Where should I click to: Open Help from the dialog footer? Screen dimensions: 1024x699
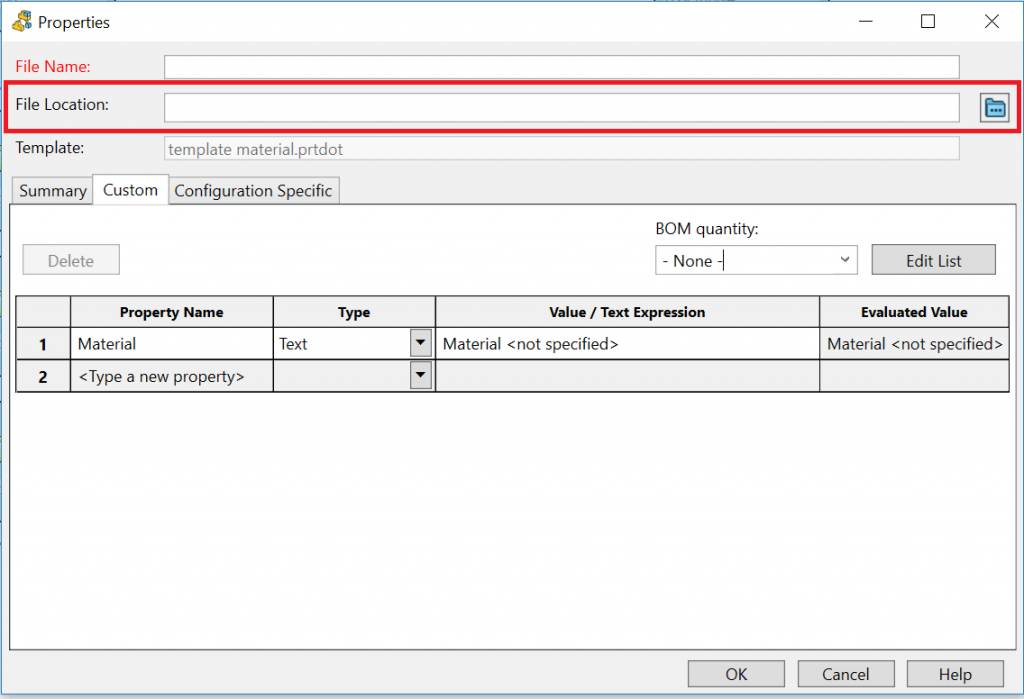coord(954,674)
